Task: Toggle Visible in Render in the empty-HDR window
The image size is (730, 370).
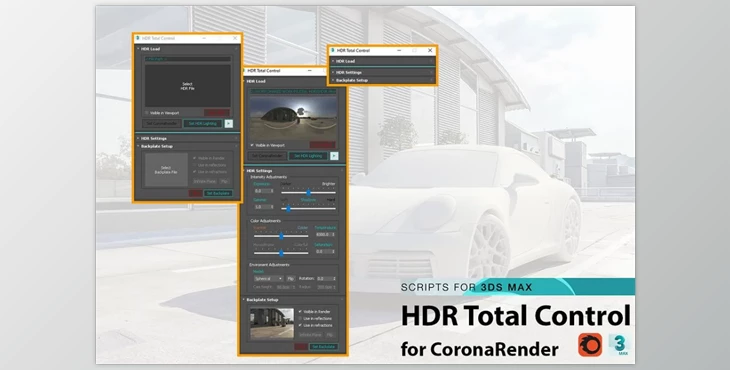Action: point(195,158)
